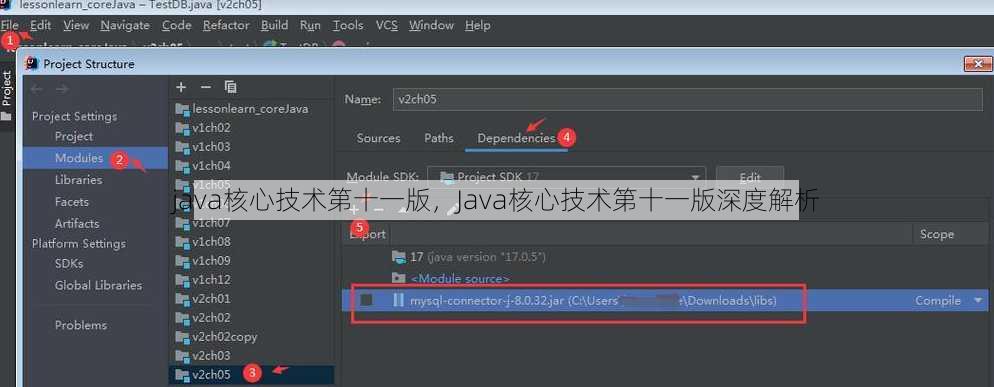Viewport: 994px width, 387px height.
Task: Open the Navigate menu
Action: tap(125, 25)
